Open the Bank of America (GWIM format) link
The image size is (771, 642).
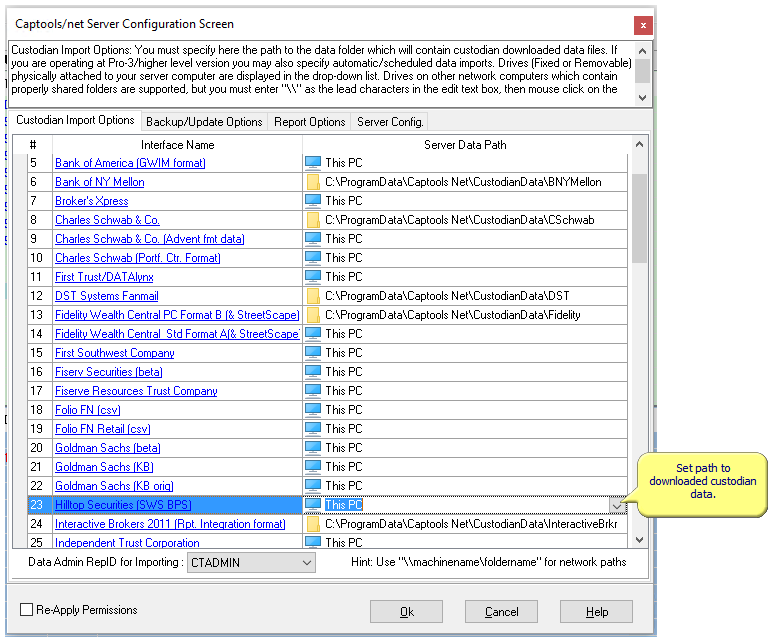[x=130, y=163]
